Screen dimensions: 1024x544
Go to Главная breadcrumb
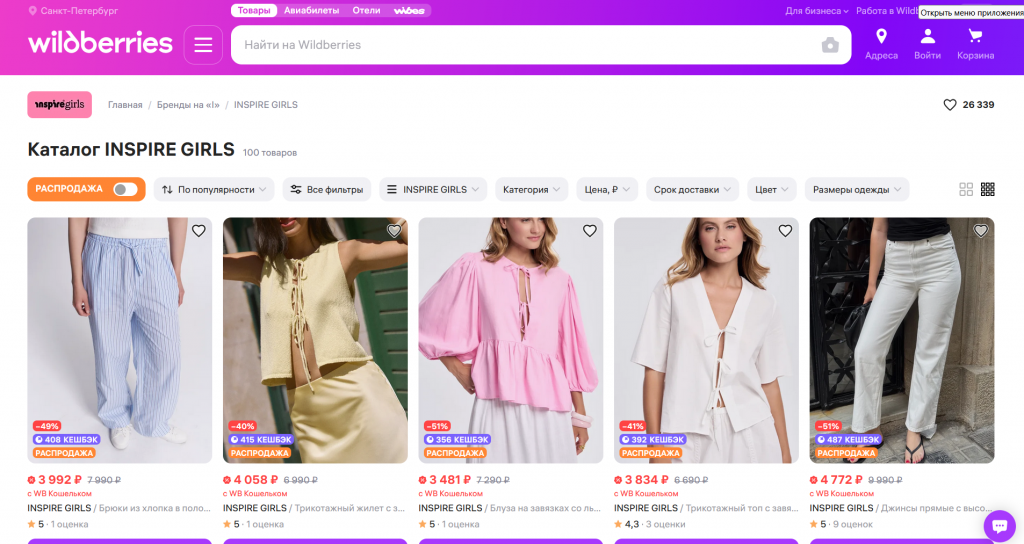[x=125, y=104]
